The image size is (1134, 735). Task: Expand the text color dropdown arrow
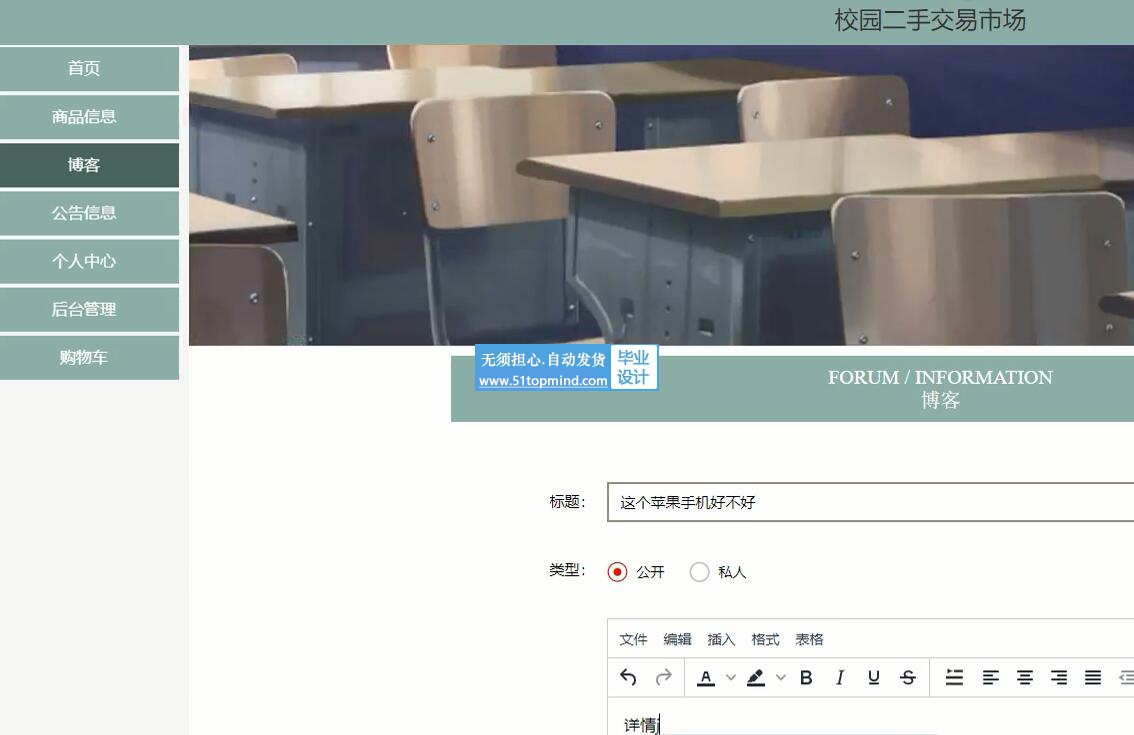(x=731, y=678)
